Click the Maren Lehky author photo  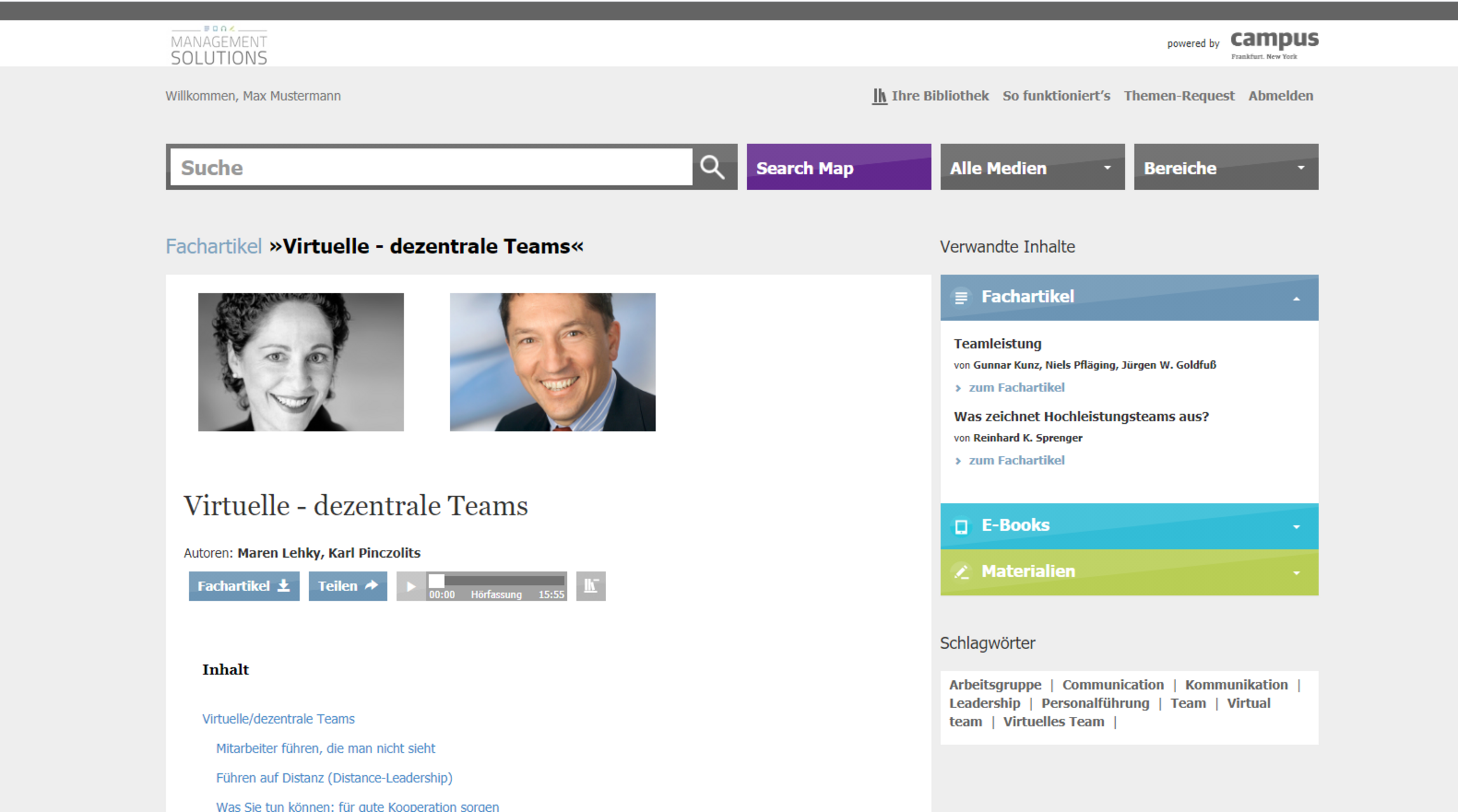301,362
